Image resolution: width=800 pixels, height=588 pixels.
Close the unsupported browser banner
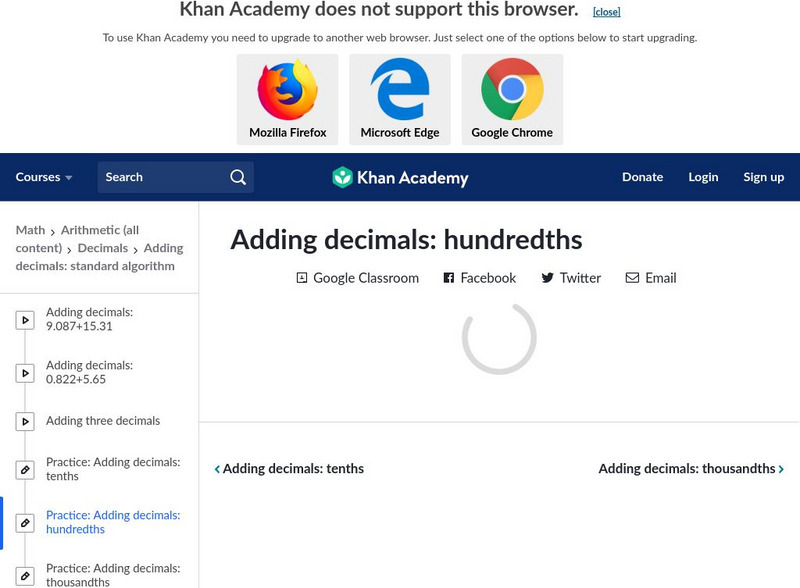click(606, 12)
